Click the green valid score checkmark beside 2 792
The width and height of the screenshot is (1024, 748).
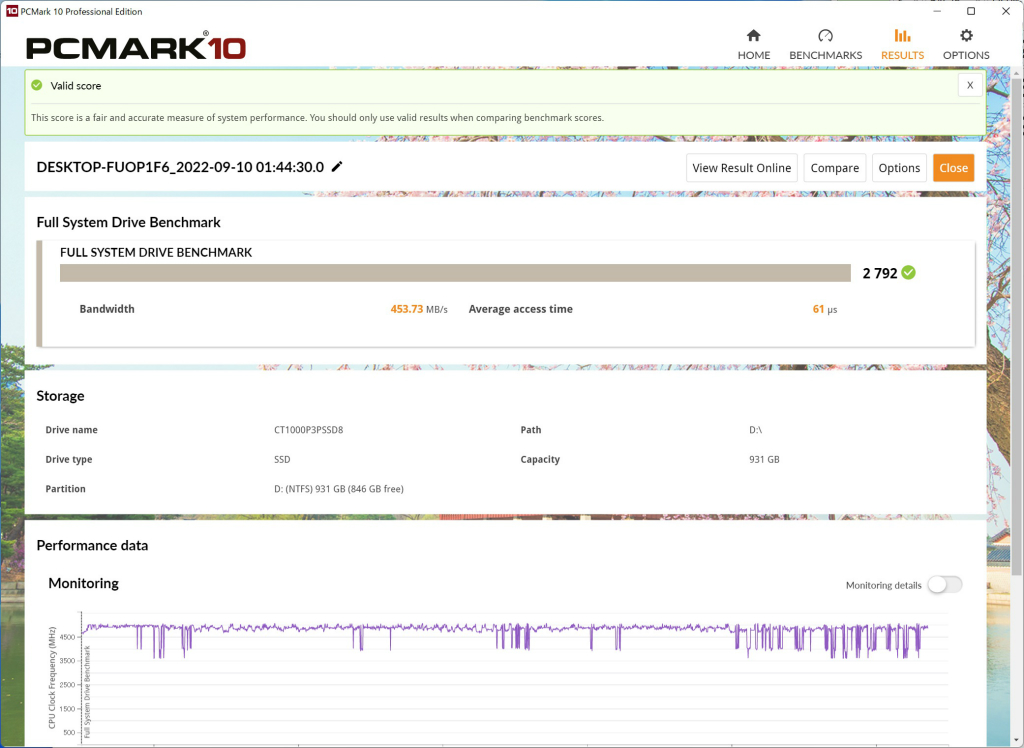point(908,272)
